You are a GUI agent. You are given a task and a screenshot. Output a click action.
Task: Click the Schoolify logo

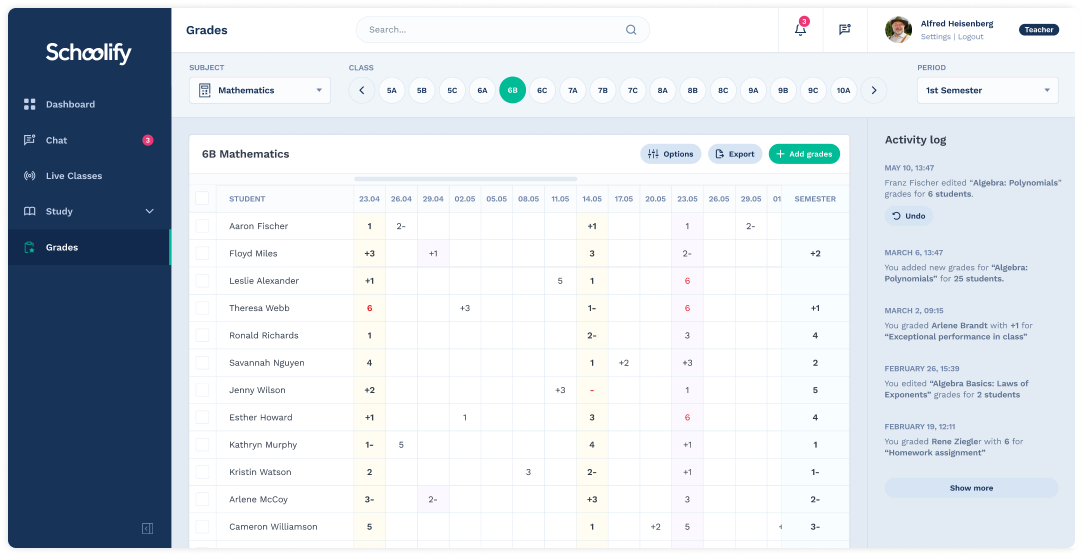click(x=88, y=52)
